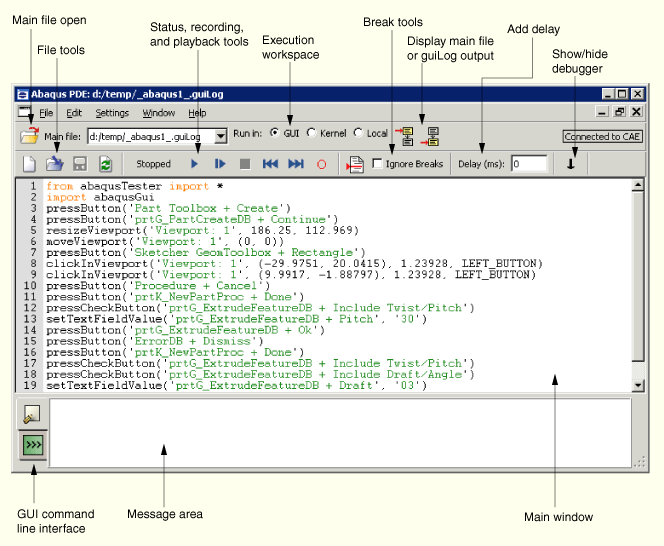The image size is (664, 546).
Task: Skip to end of script
Action: click(296, 164)
